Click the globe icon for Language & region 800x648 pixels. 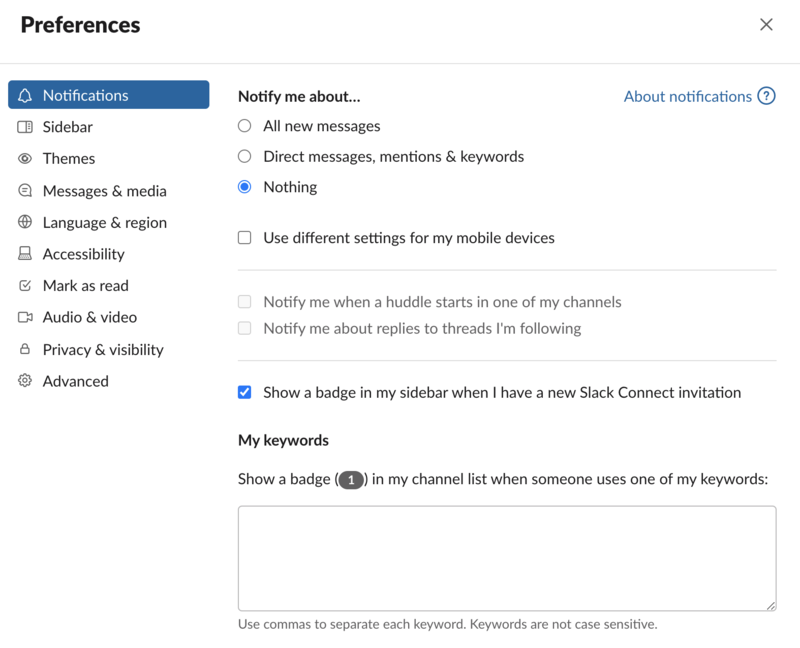pos(25,222)
